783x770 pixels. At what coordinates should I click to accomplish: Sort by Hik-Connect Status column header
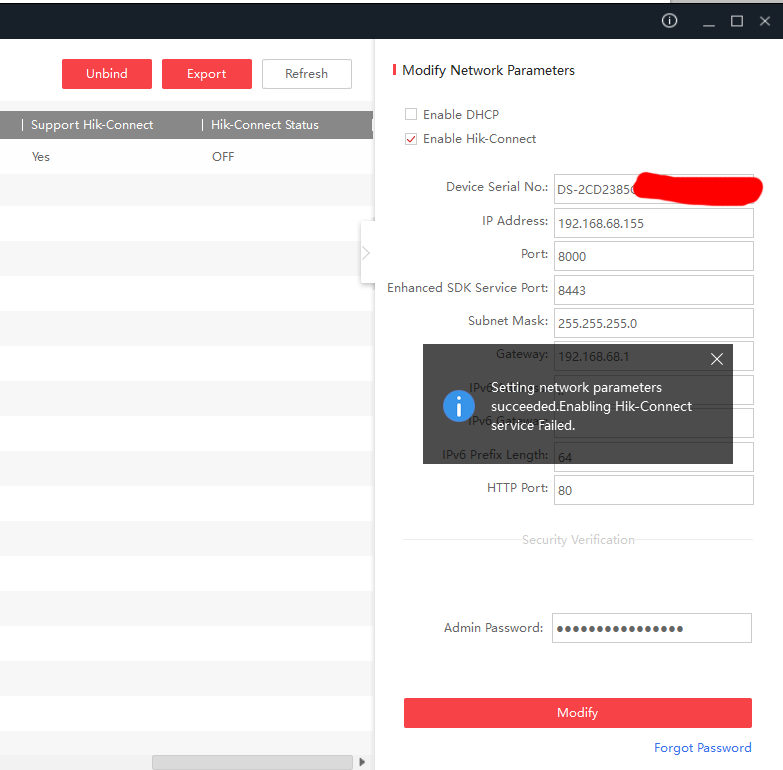(x=264, y=125)
